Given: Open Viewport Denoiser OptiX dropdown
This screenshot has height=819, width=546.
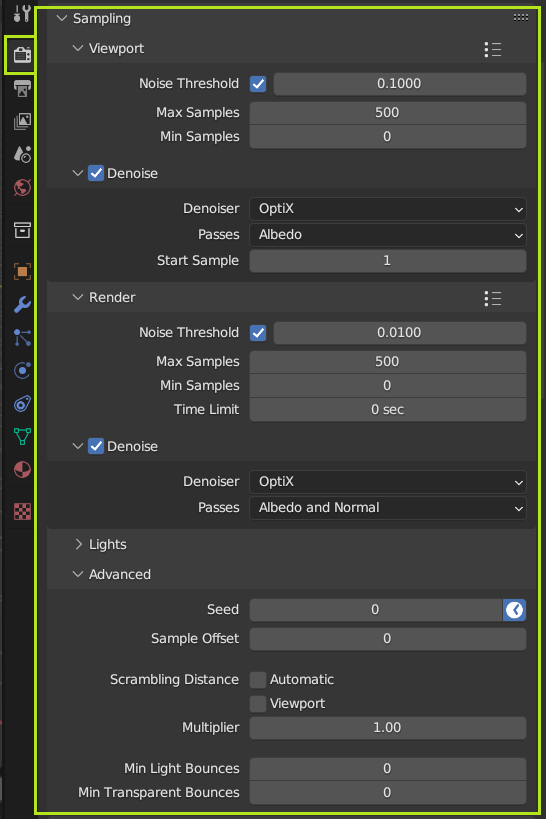Looking at the screenshot, I should pyautogui.click(x=388, y=209).
